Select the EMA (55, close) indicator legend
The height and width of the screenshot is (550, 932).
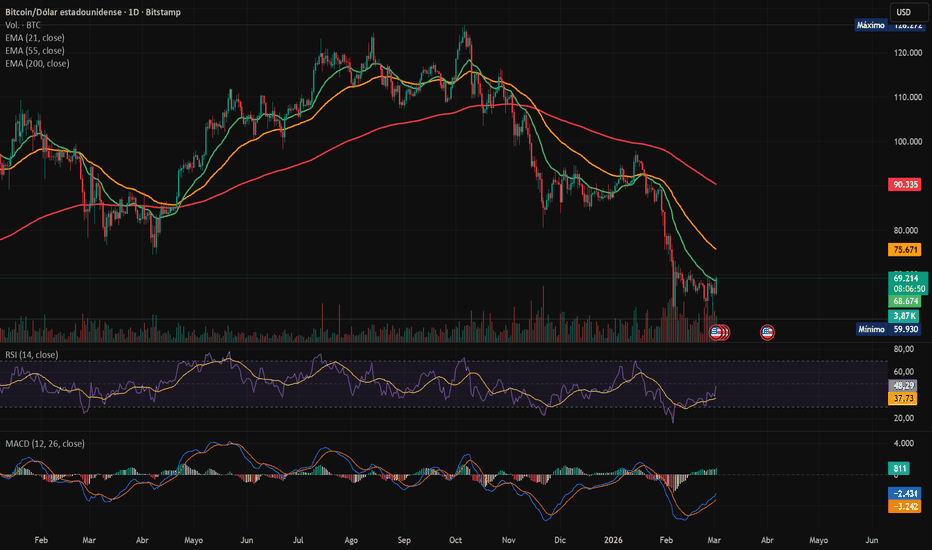pyautogui.click(x=35, y=51)
